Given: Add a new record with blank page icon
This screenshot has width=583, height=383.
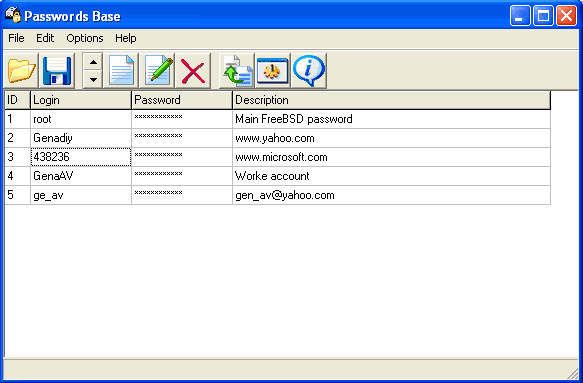Looking at the screenshot, I should 121,71.
